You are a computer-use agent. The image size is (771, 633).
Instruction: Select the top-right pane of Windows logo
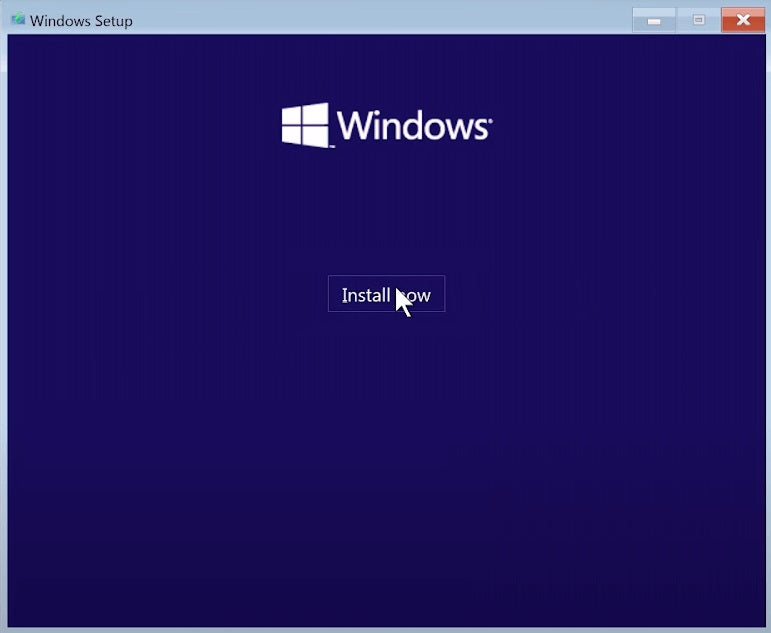pos(316,113)
